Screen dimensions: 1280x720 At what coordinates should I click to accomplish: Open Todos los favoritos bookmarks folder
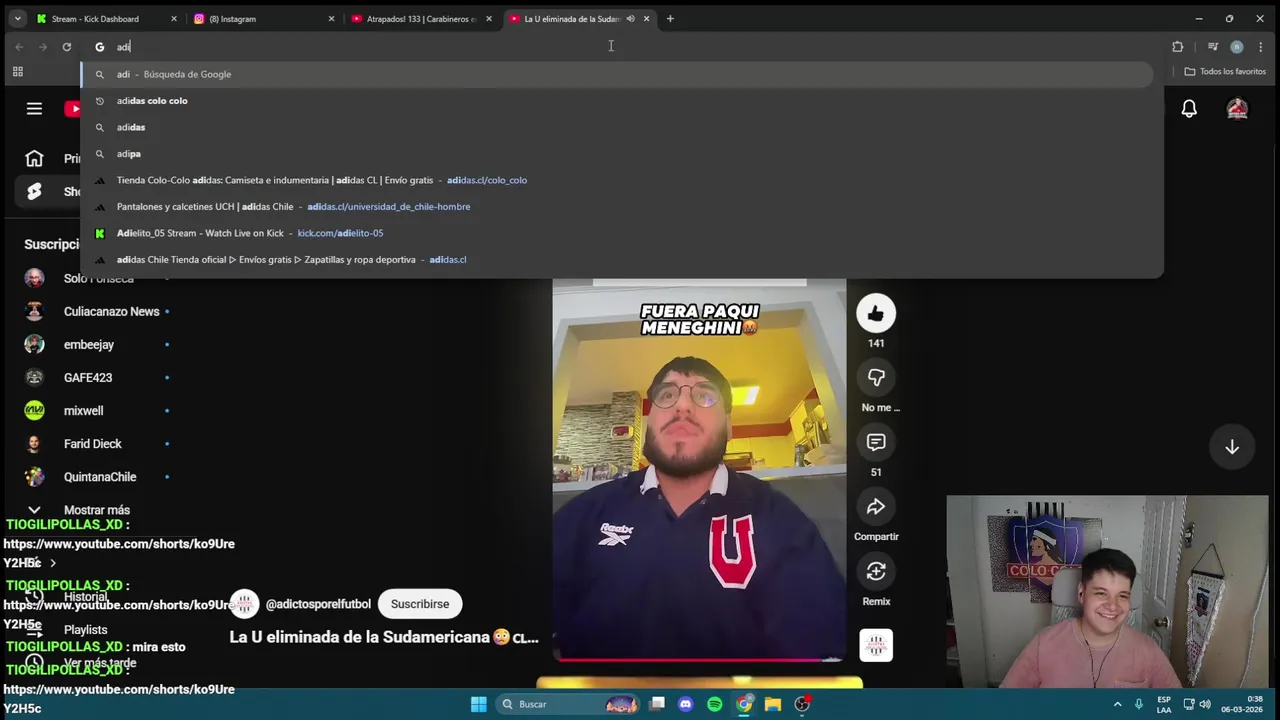(1225, 72)
